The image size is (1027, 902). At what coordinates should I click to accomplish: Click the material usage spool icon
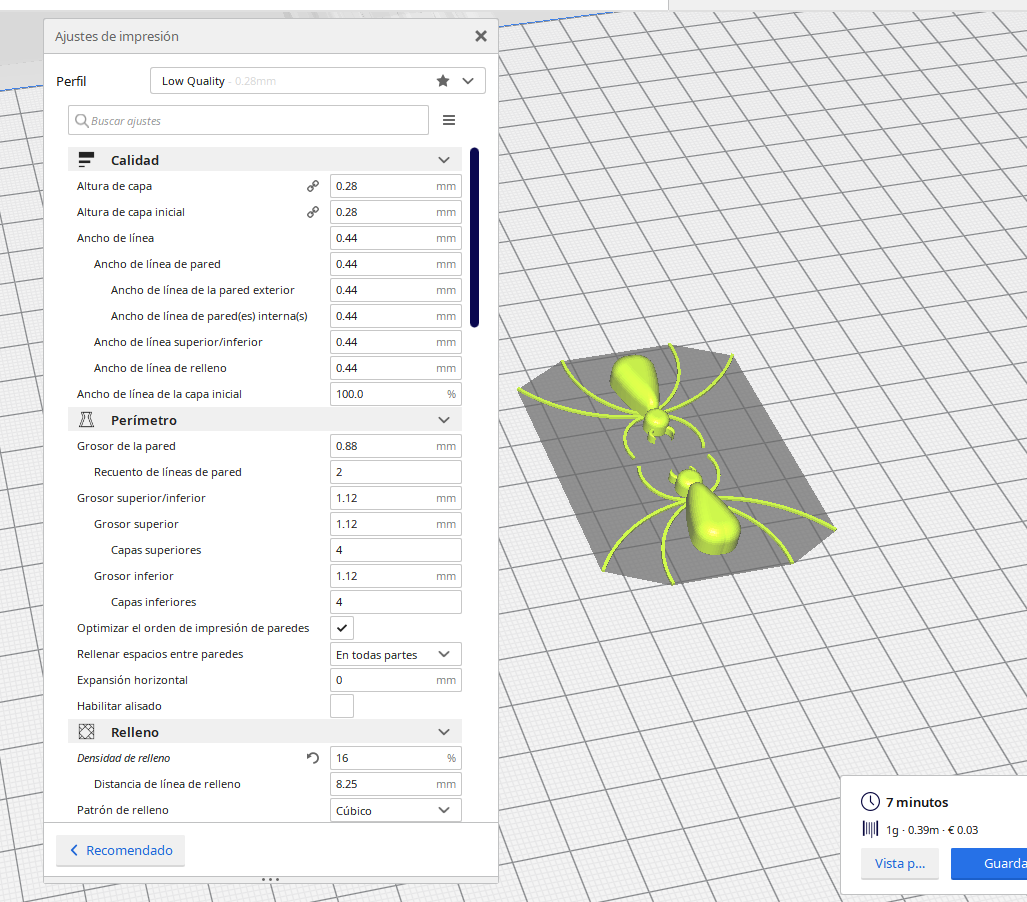coord(870,829)
